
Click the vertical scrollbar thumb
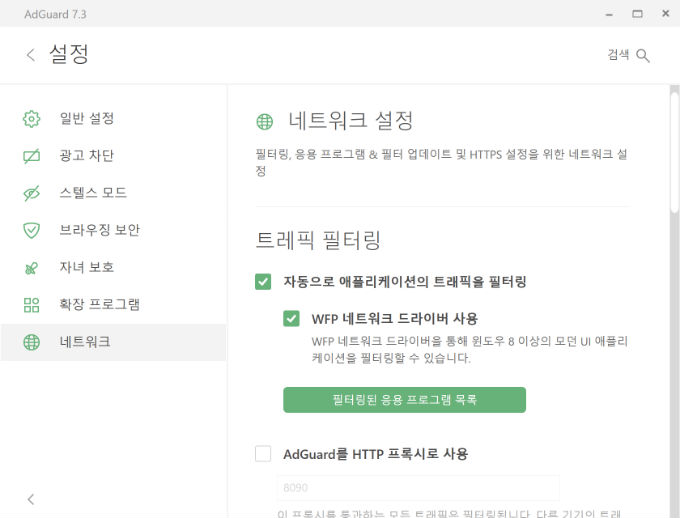(674, 152)
